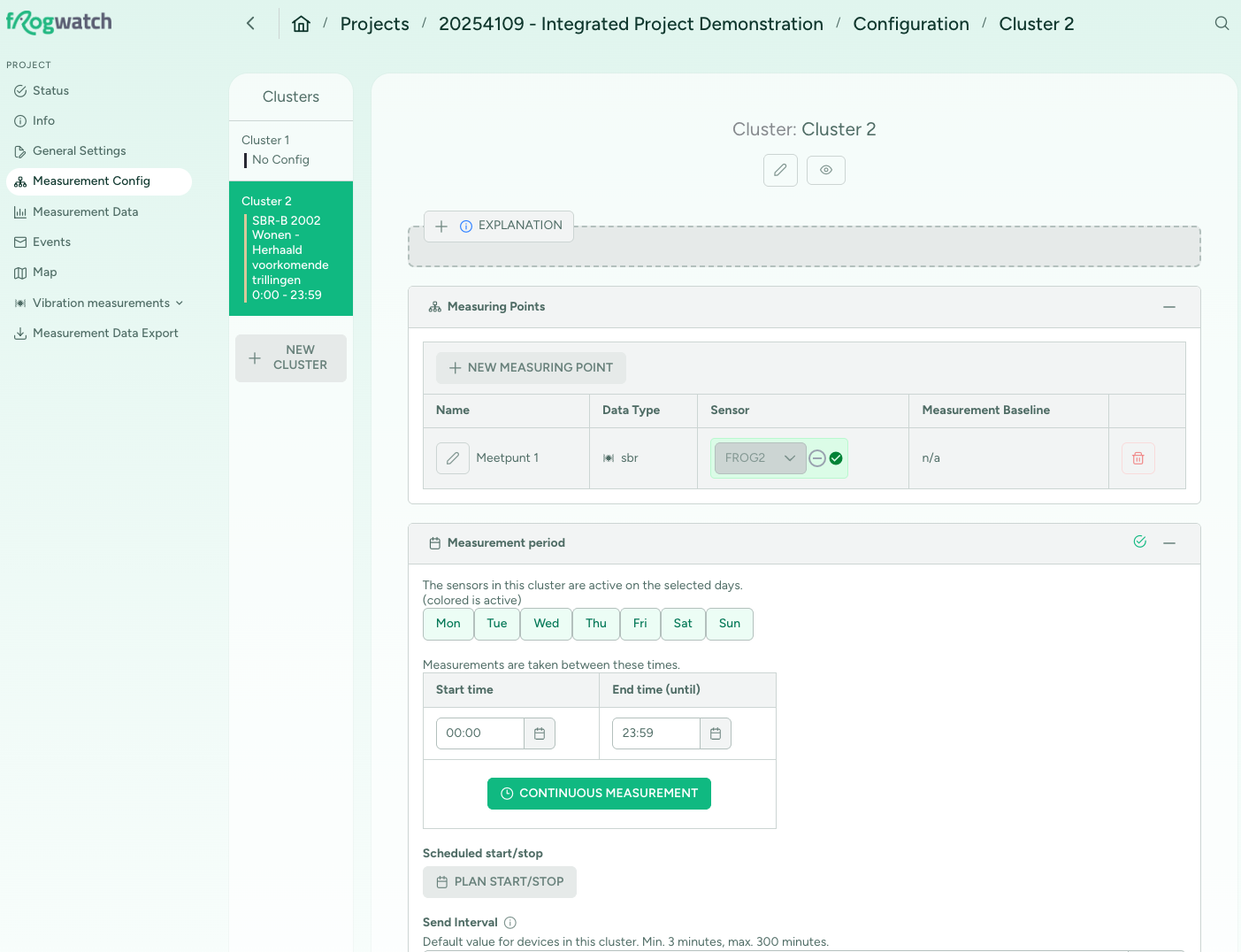
Task: Select Cluster 1 in the clusters list
Action: coord(291,150)
